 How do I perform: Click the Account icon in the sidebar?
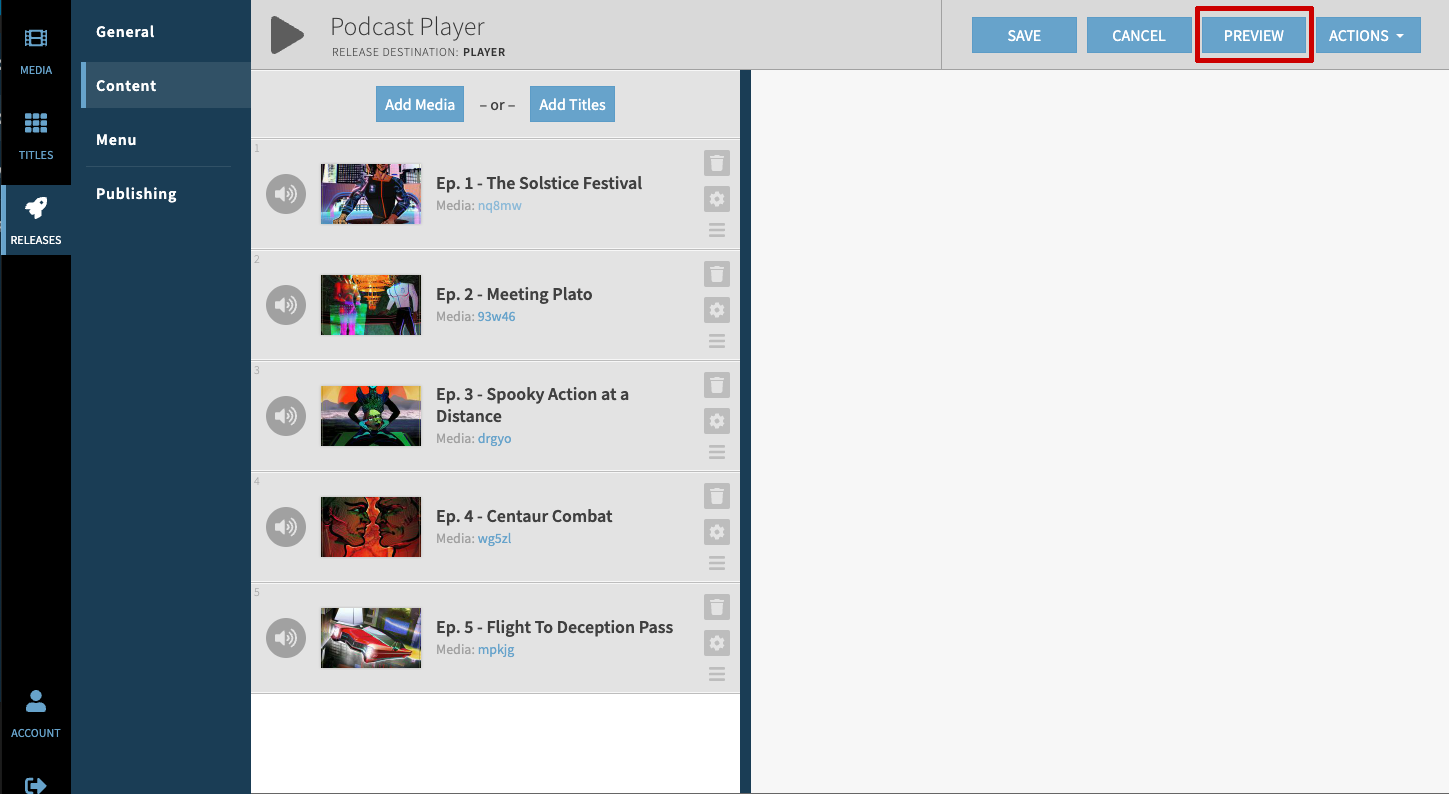(x=35, y=711)
